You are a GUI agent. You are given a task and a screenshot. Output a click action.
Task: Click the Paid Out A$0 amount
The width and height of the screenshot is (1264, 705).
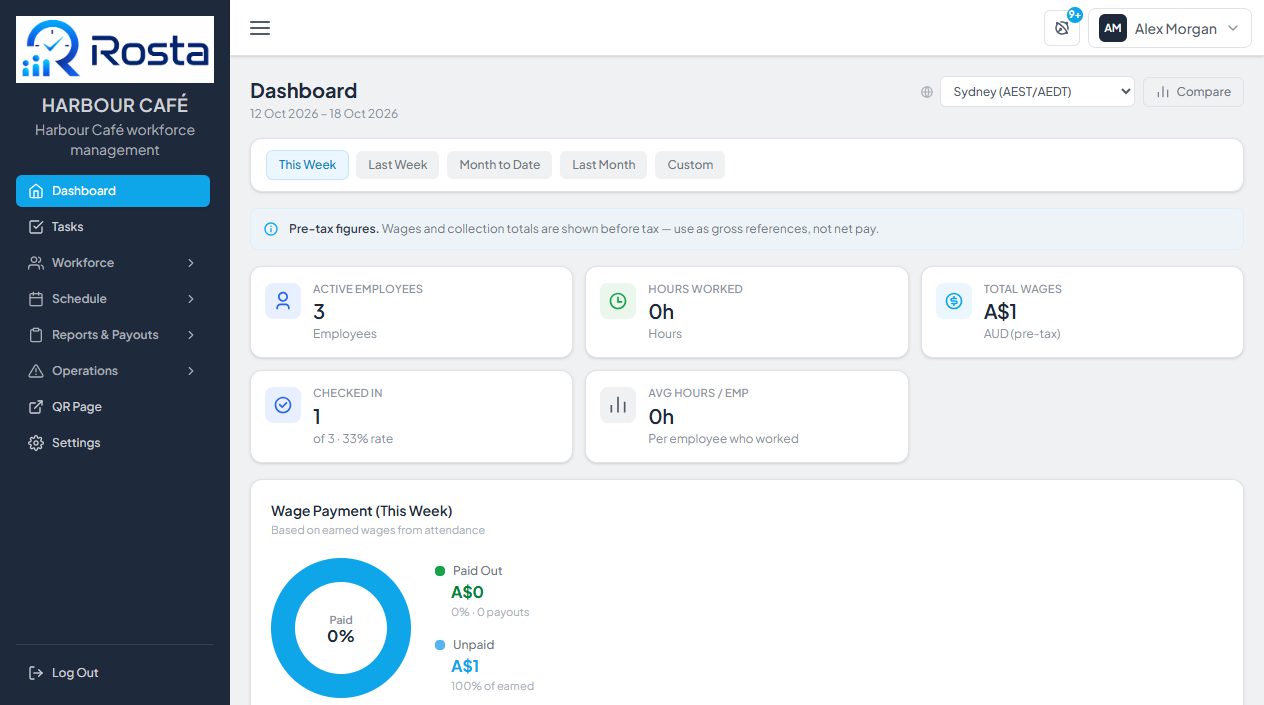click(x=467, y=592)
